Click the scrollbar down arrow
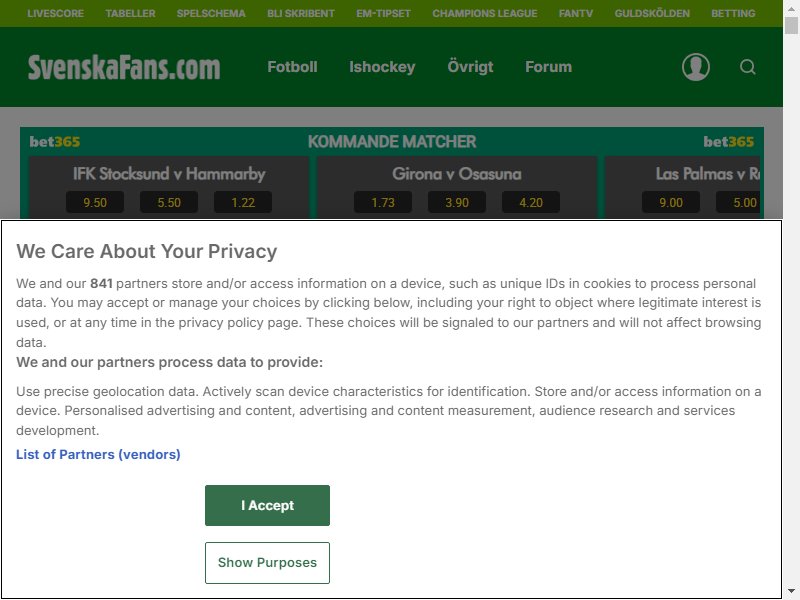800x600 pixels. pos(791,592)
